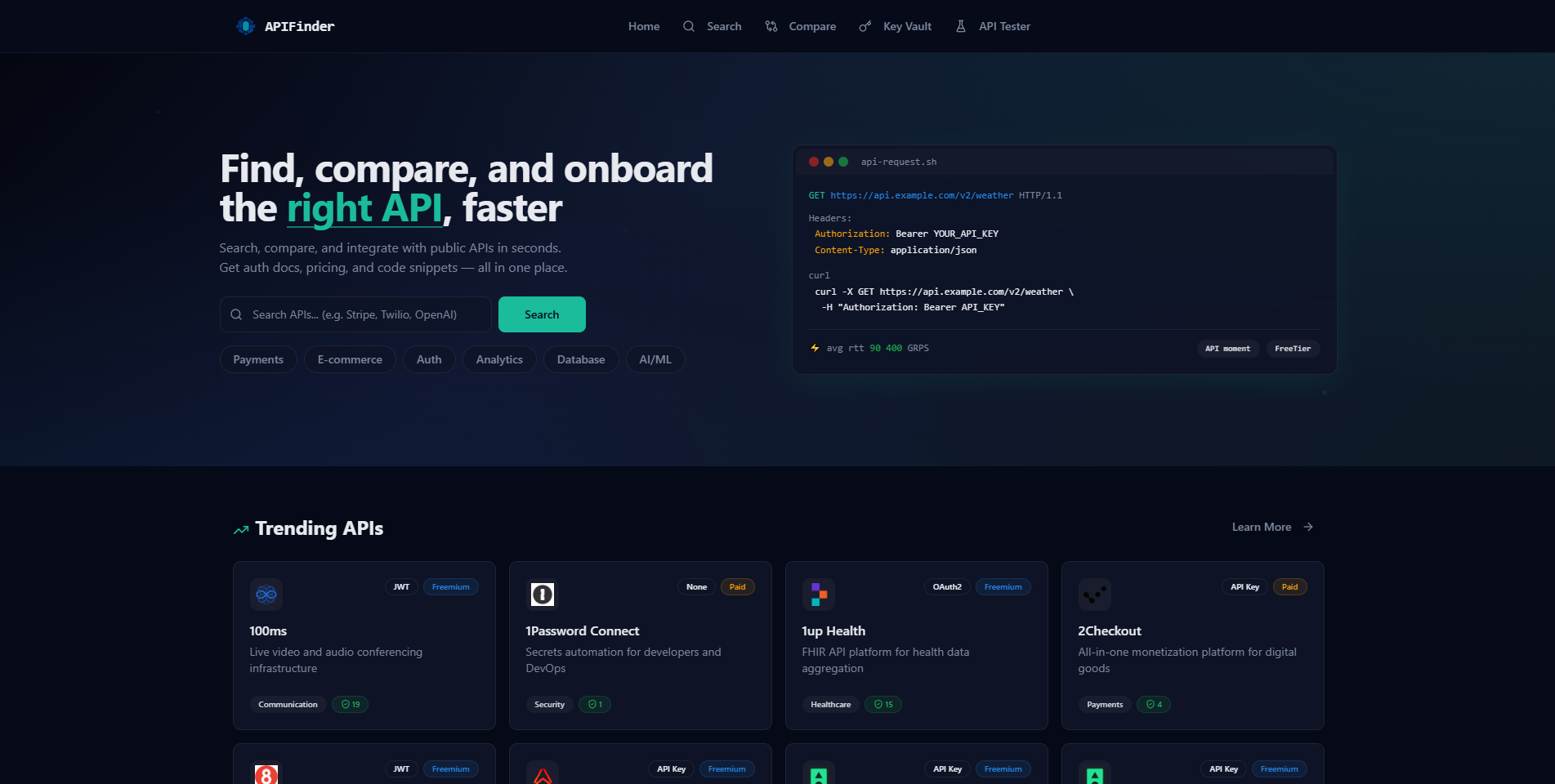The image size is (1555, 784).
Task: Click the green Search button
Action: pyautogui.click(x=542, y=314)
